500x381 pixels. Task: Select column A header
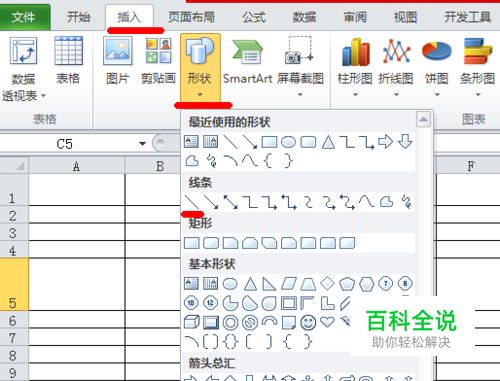point(77,166)
